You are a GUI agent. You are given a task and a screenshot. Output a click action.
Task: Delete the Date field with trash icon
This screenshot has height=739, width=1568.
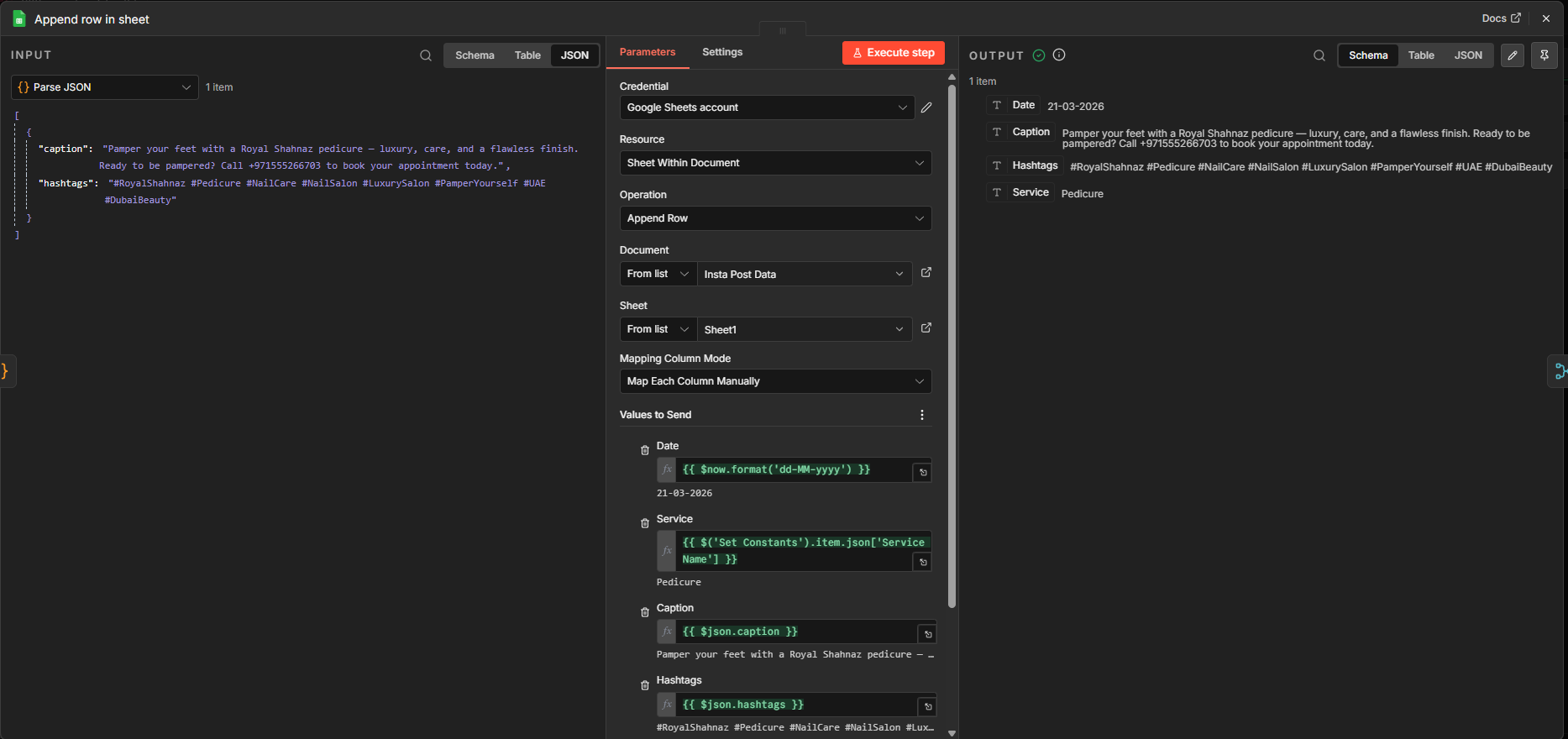pyautogui.click(x=645, y=450)
